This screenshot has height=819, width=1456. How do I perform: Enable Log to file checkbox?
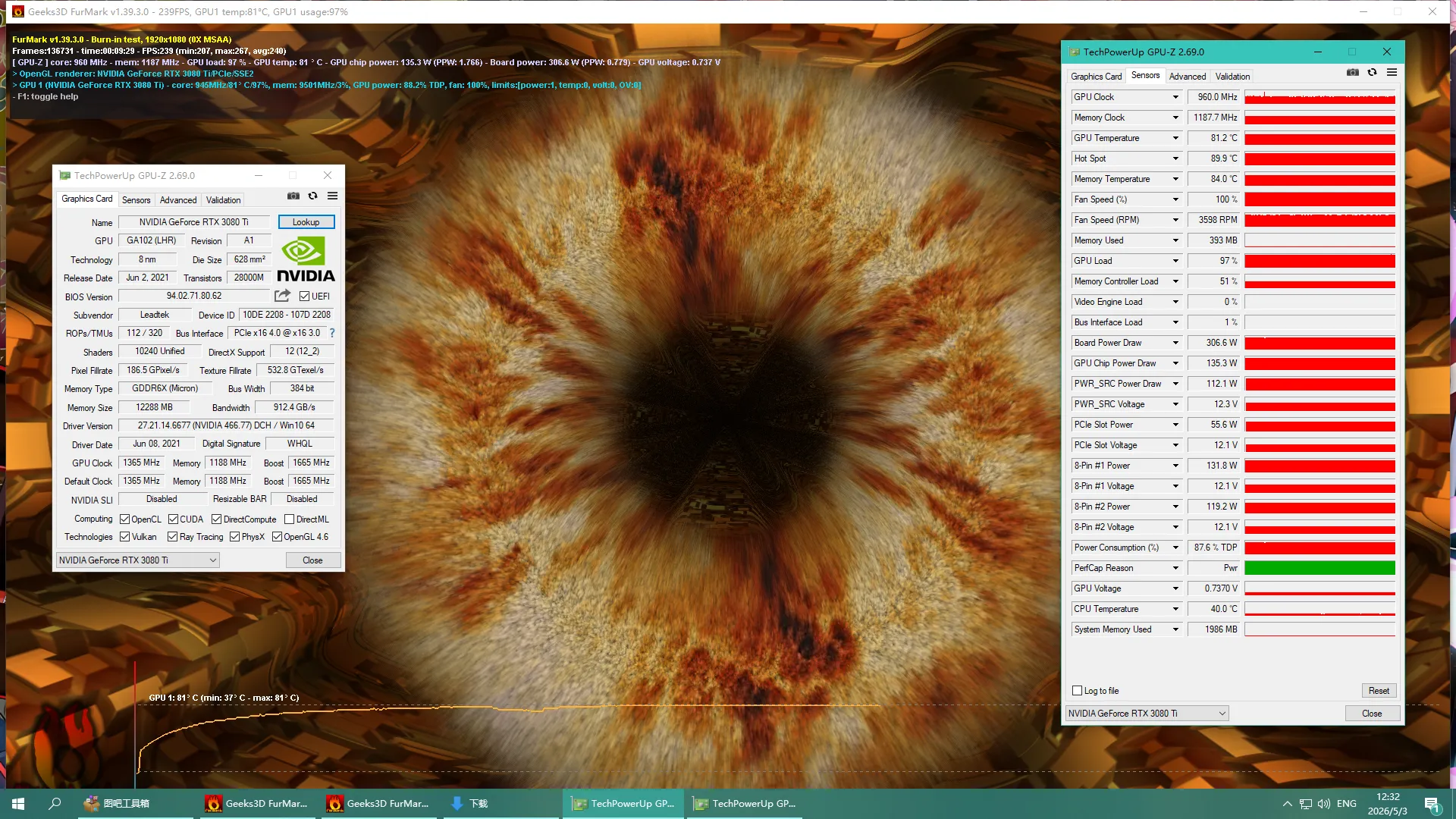pos(1077,691)
